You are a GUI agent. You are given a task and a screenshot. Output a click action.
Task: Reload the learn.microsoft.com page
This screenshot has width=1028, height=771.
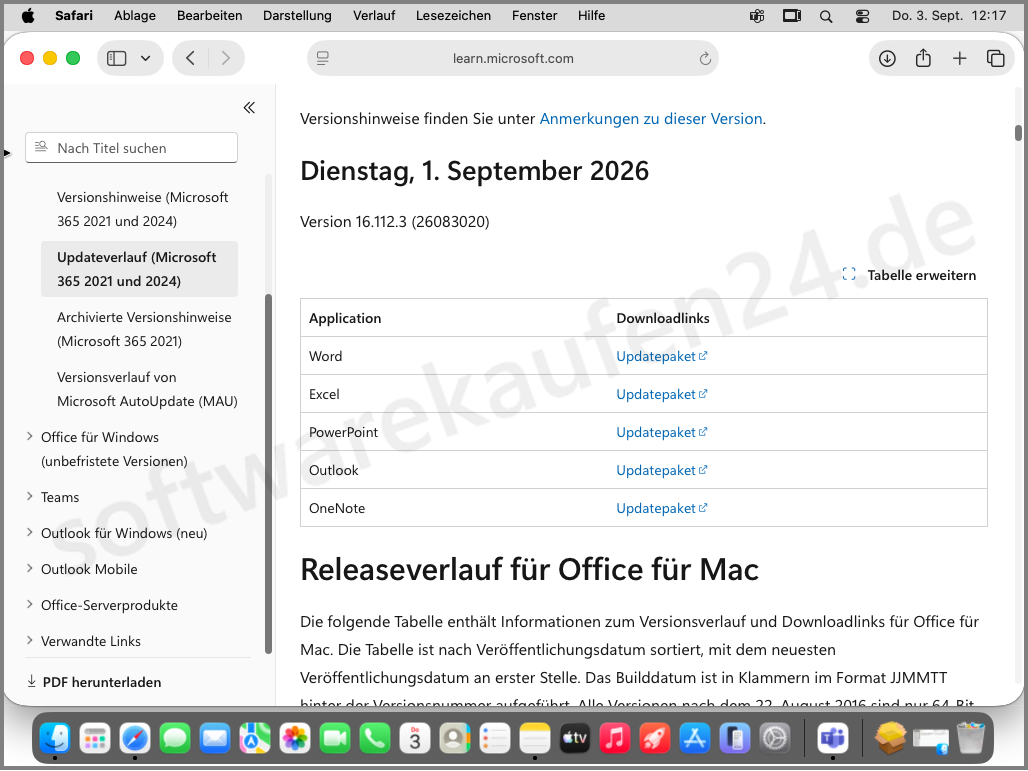(x=705, y=58)
